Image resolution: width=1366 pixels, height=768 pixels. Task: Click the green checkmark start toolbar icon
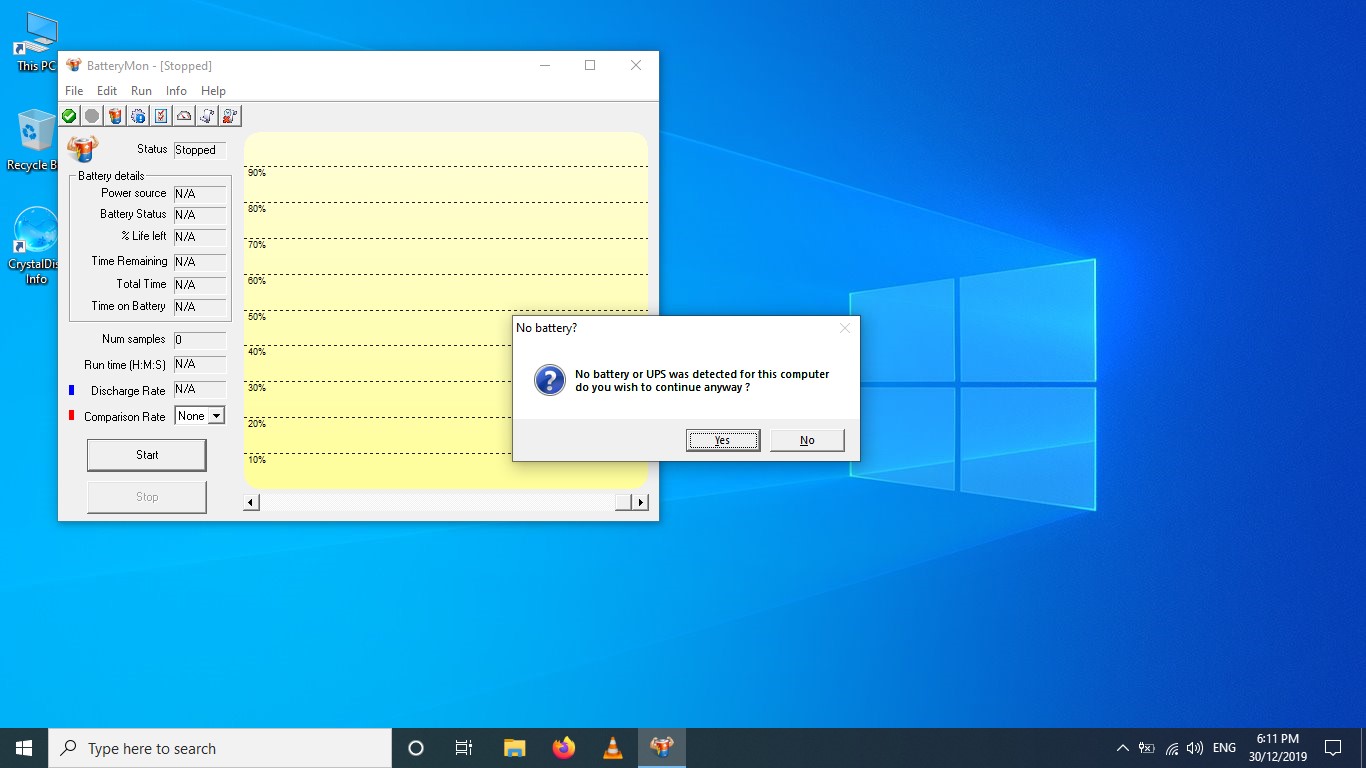pos(69,116)
